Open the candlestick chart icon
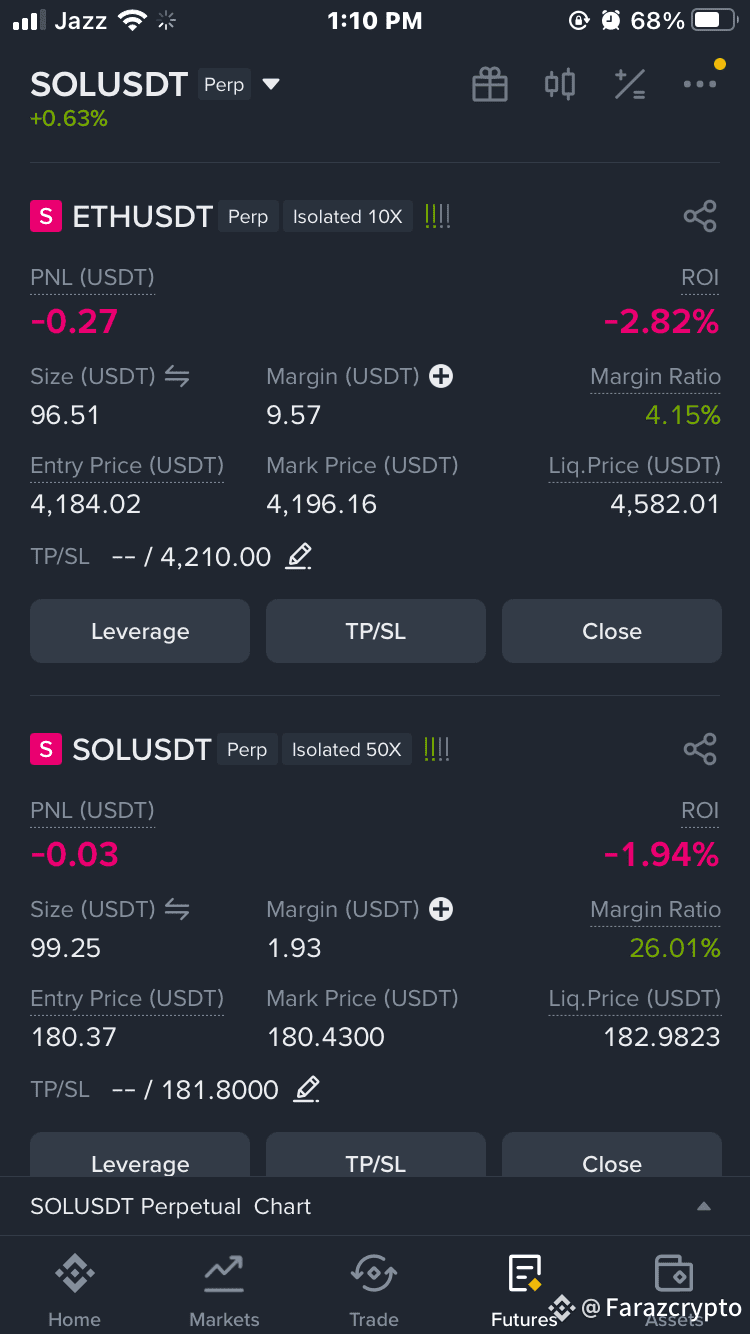750x1334 pixels. (x=560, y=84)
